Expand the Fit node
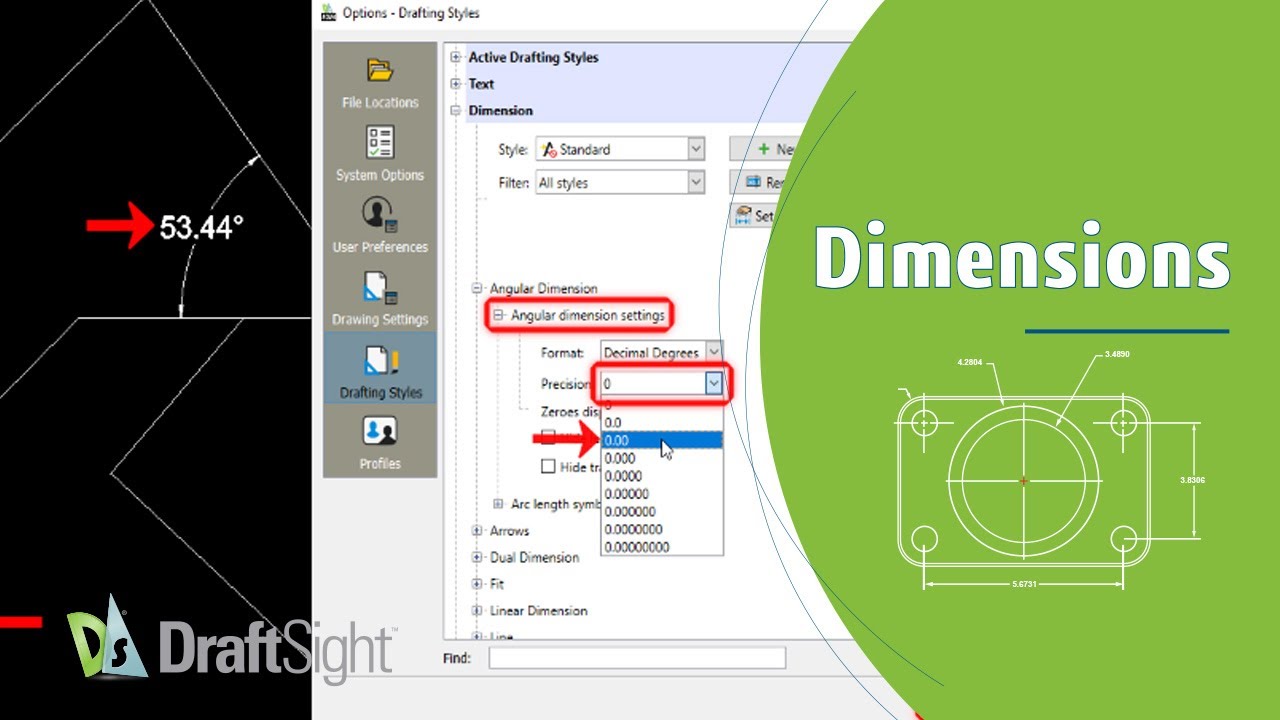The image size is (1280, 720). pyautogui.click(x=478, y=584)
